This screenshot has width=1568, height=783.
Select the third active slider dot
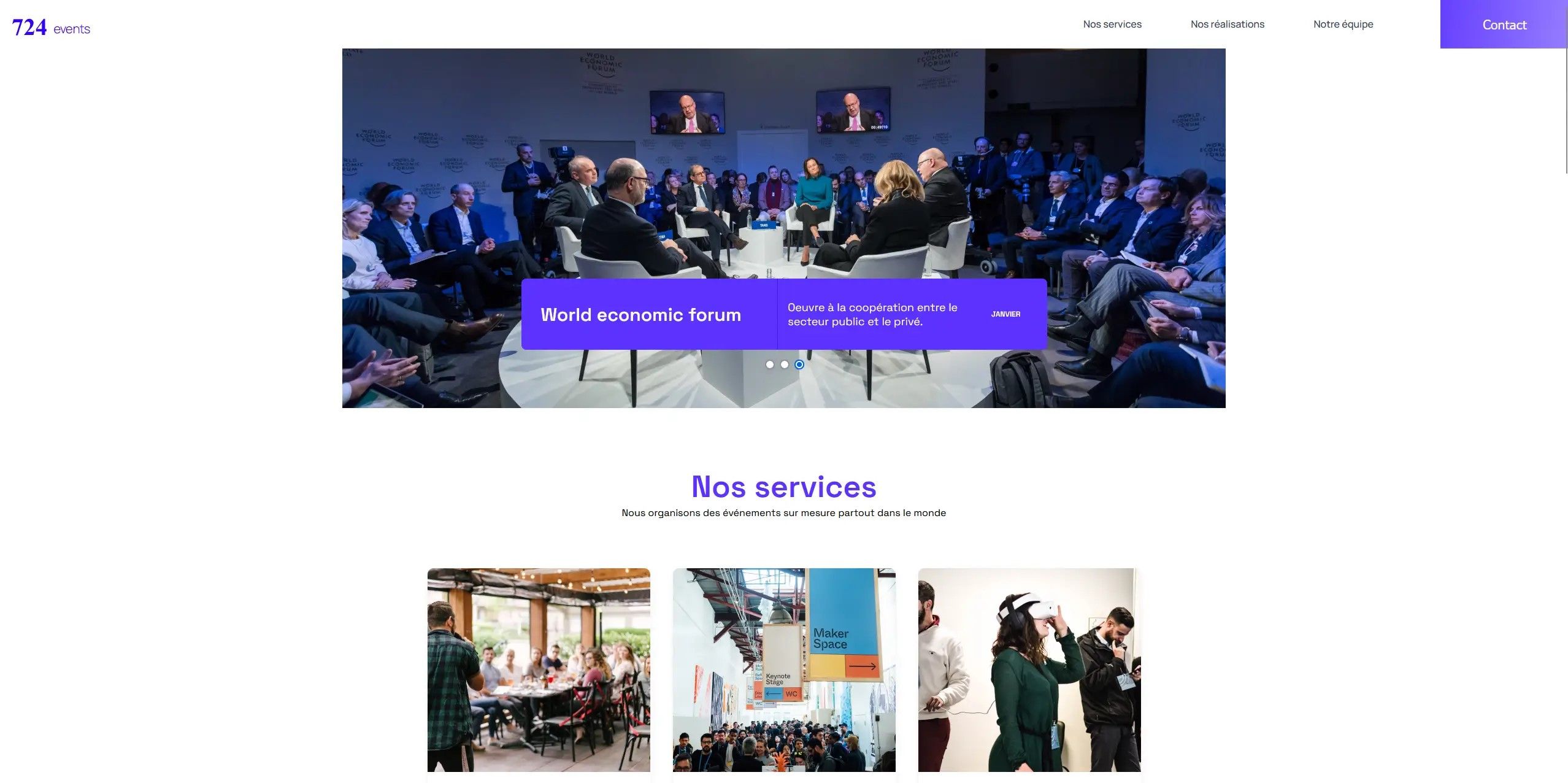(x=799, y=364)
